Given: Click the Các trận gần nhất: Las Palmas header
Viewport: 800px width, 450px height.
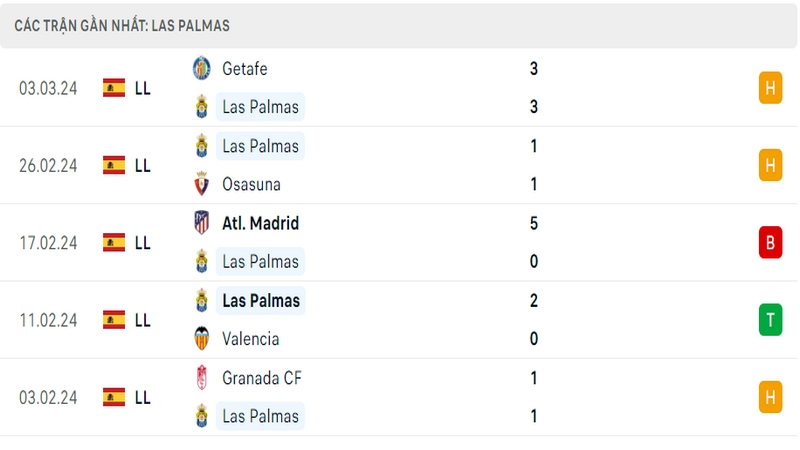Looking at the screenshot, I should (x=122, y=26).
